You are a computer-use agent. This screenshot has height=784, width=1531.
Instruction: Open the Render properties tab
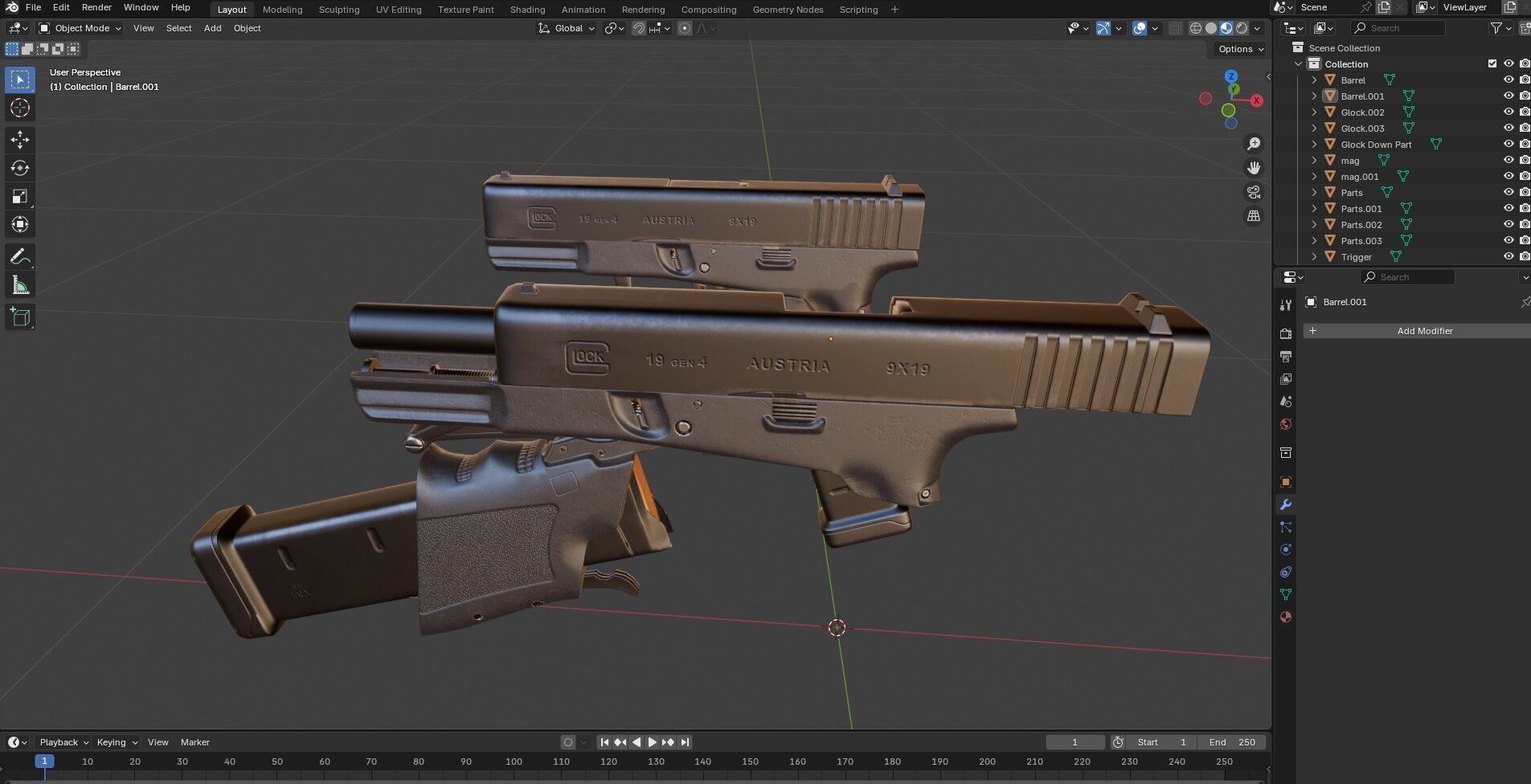pos(1286,333)
